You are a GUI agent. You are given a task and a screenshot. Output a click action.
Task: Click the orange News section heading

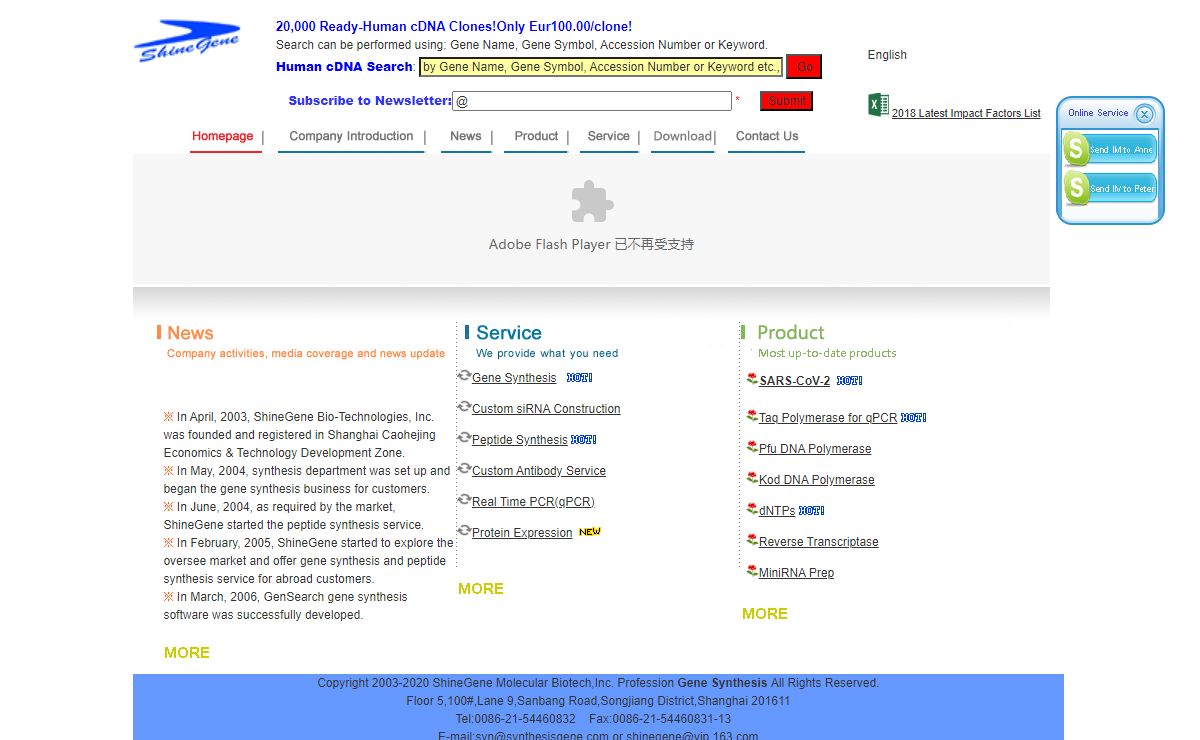[190, 333]
